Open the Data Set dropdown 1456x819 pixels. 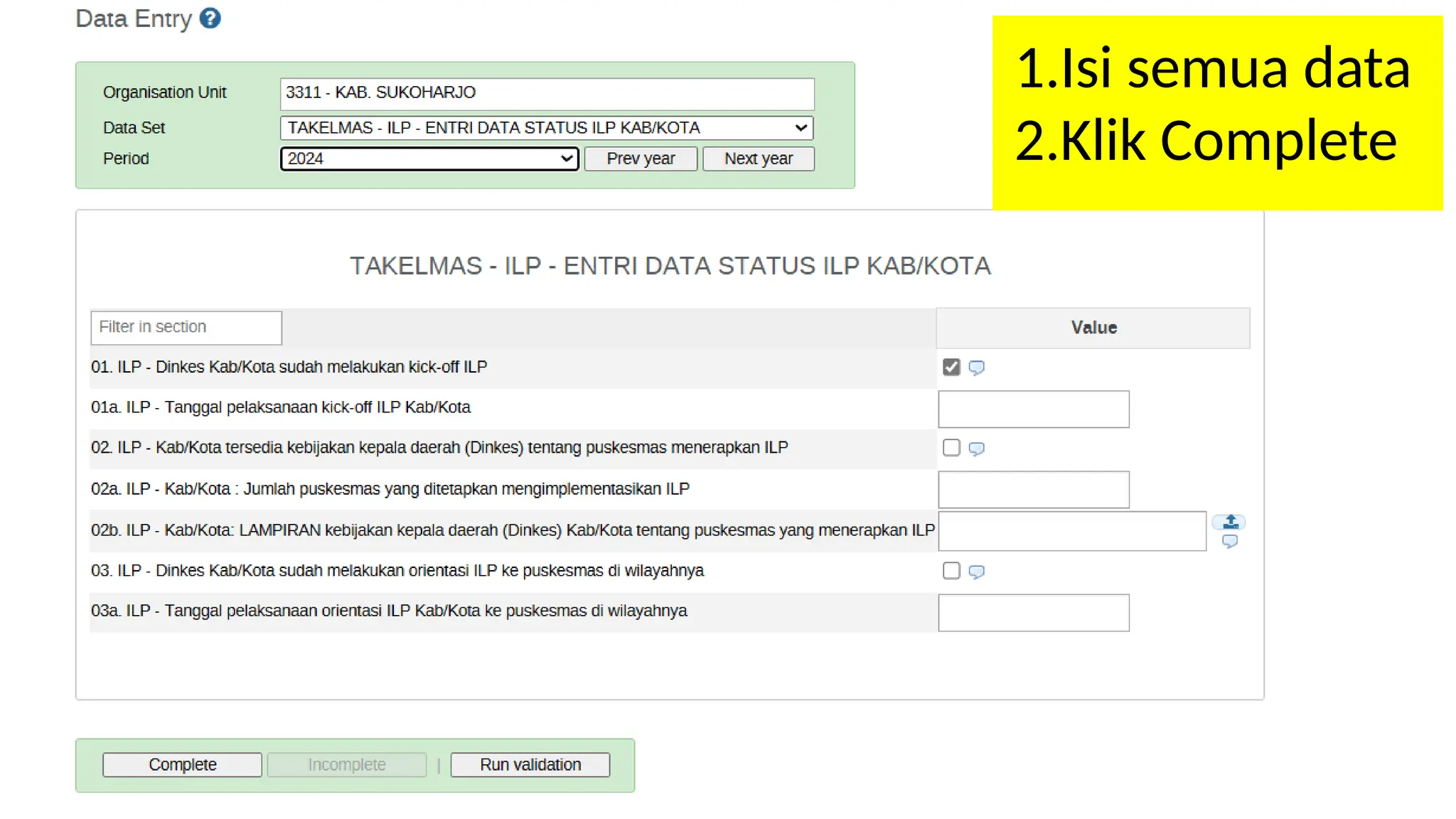[x=547, y=128]
